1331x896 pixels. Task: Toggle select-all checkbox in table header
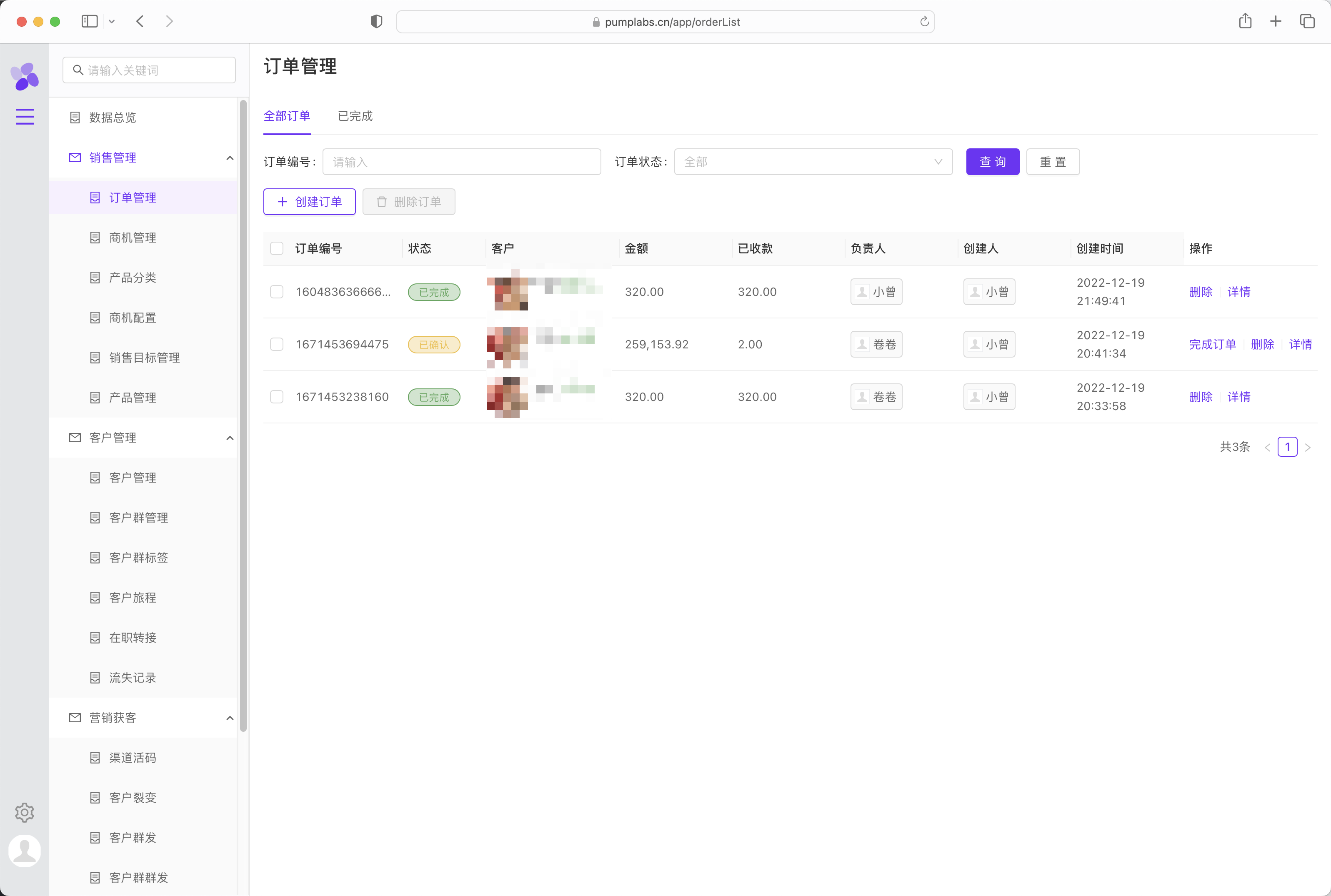276,248
